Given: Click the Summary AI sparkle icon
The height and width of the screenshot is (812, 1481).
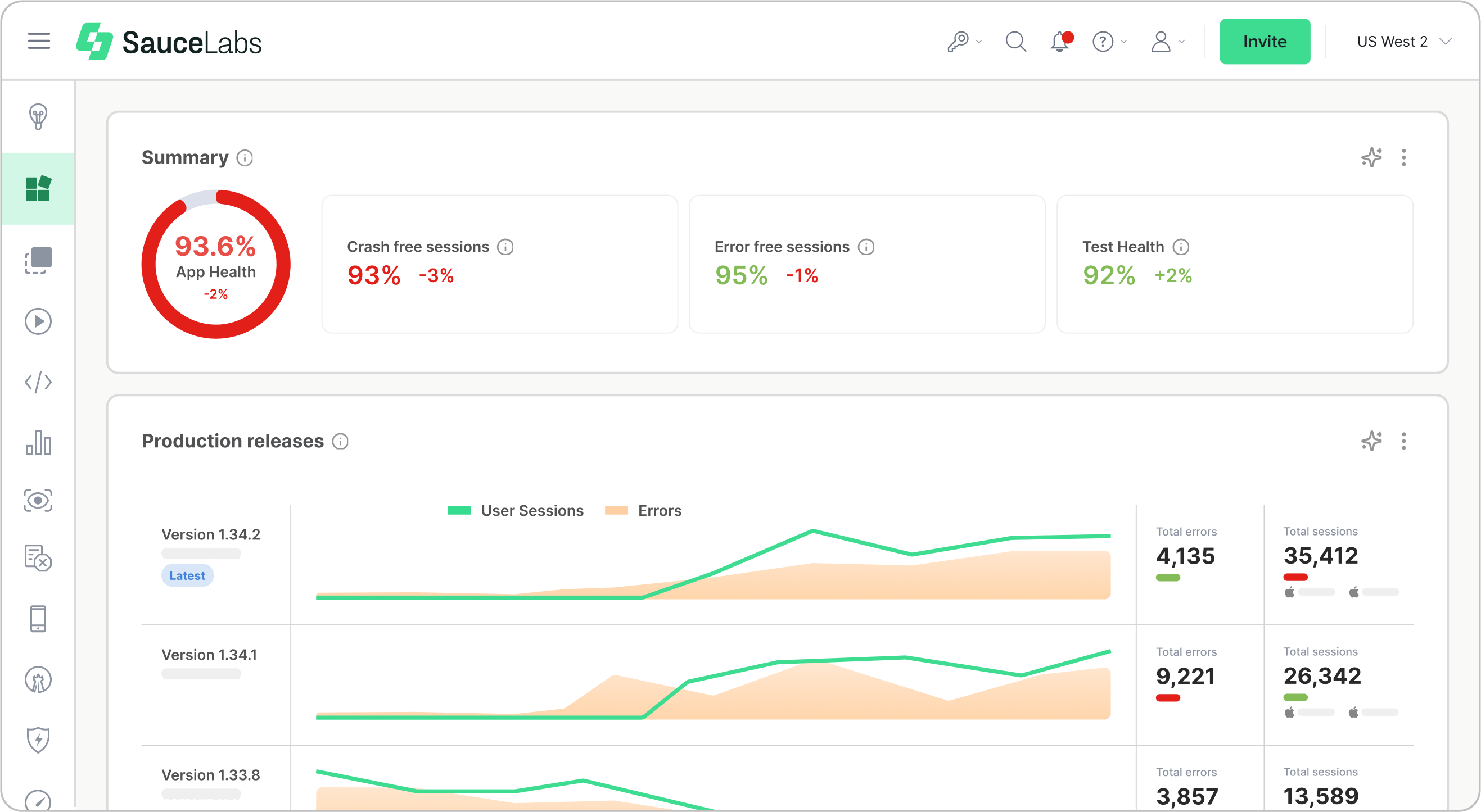Looking at the screenshot, I should [1371, 157].
